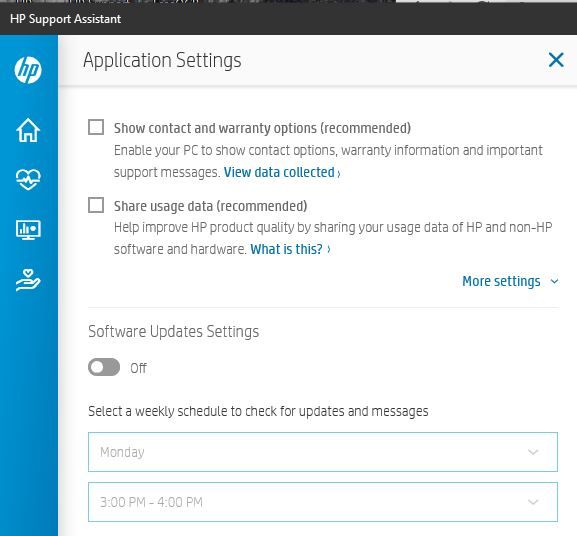Click the HP logo in the sidebar
The width and height of the screenshot is (577, 536).
(x=28, y=70)
